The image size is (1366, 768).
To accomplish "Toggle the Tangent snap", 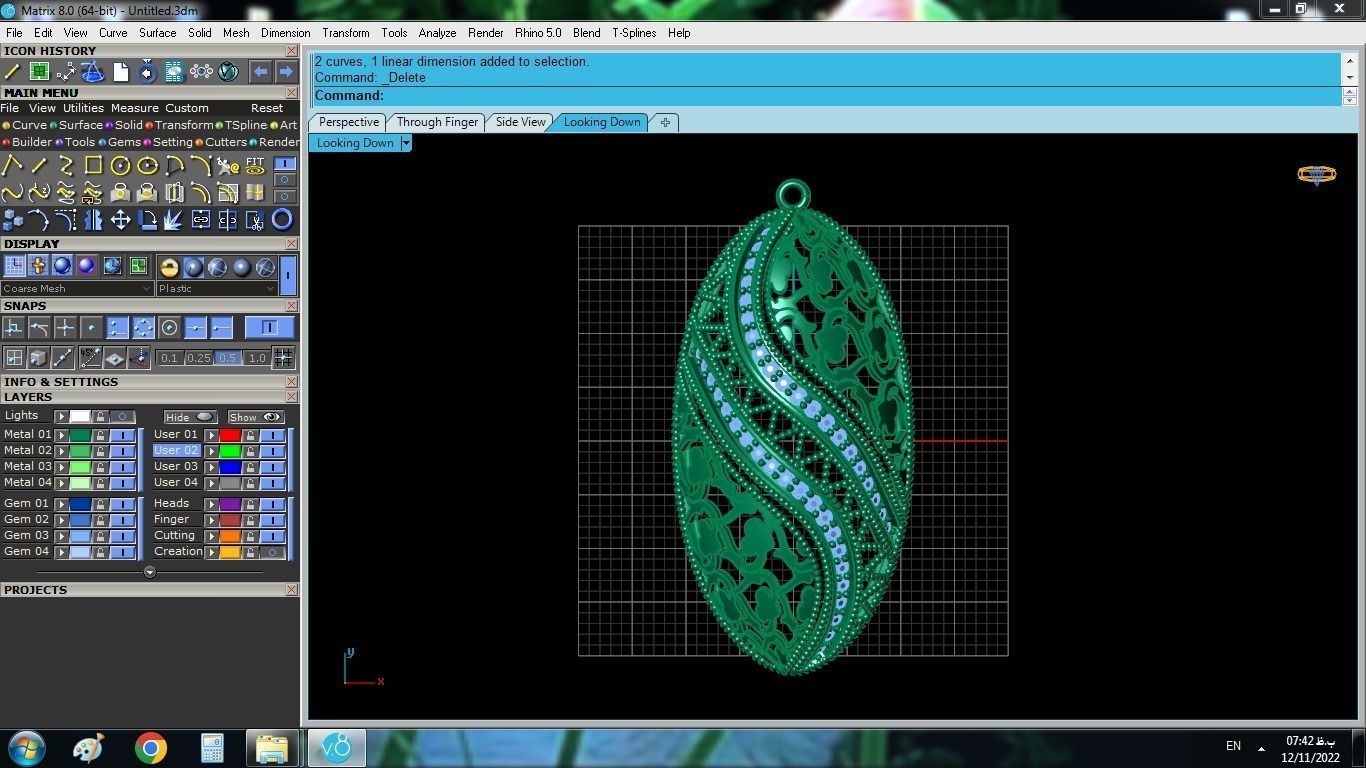I will 39,327.
